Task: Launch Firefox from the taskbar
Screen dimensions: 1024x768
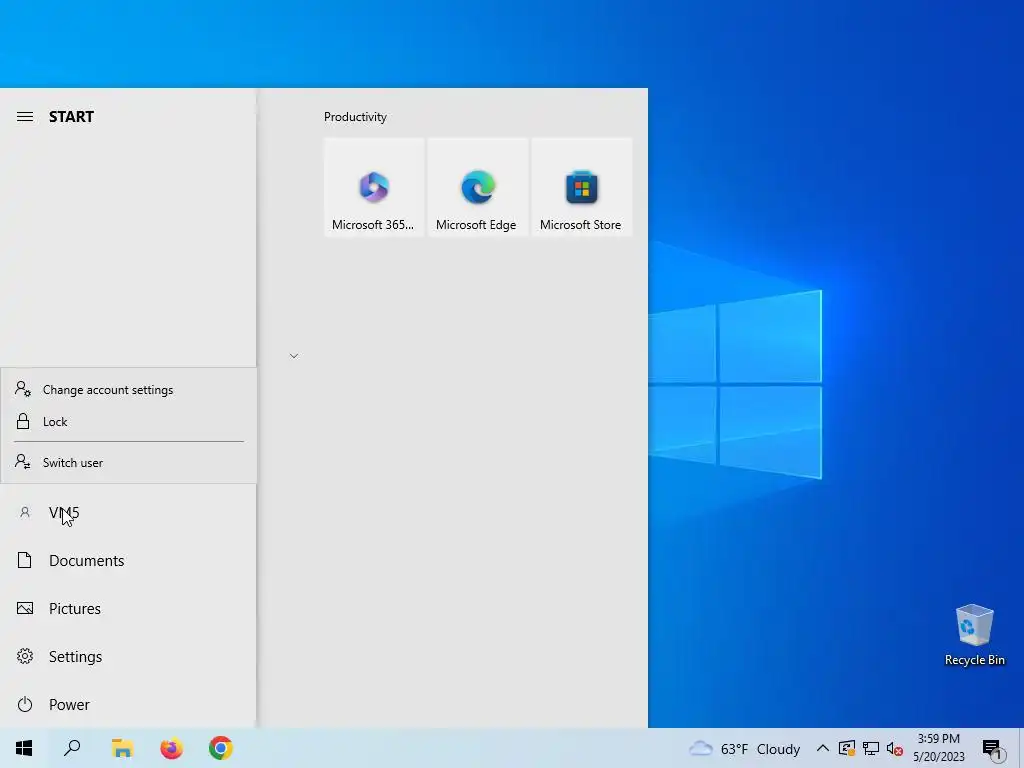Action: pyautogui.click(x=172, y=748)
